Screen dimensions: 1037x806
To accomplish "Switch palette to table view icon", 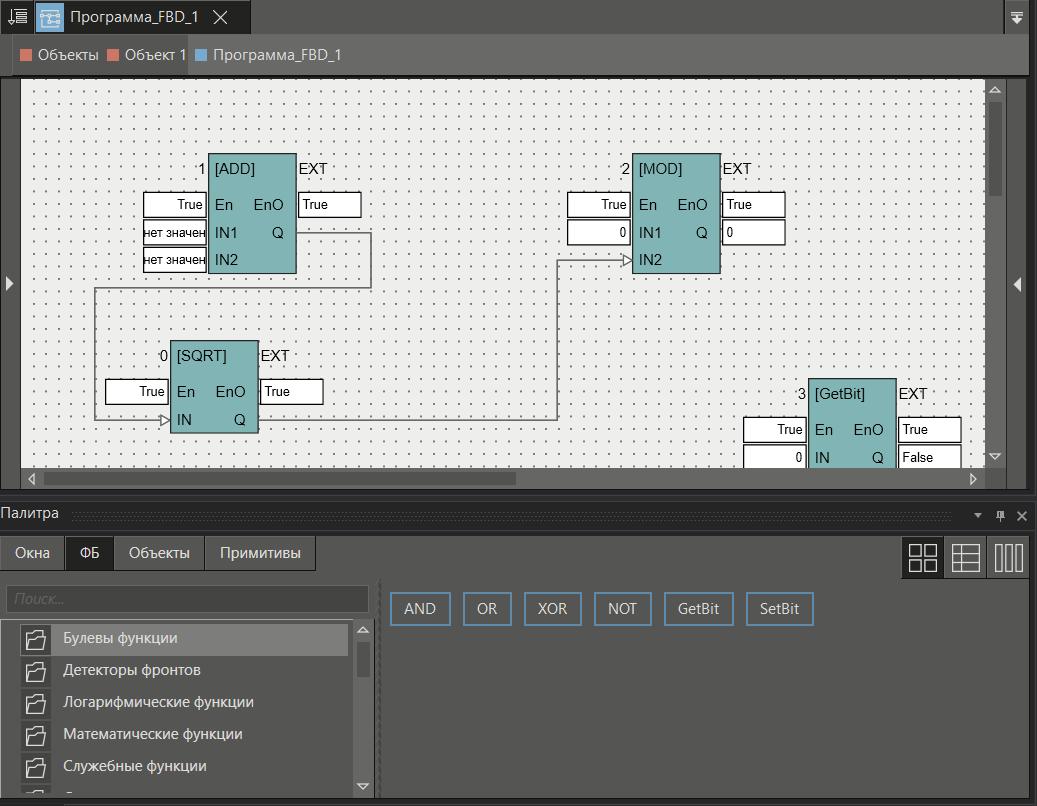I will (x=965, y=557).
